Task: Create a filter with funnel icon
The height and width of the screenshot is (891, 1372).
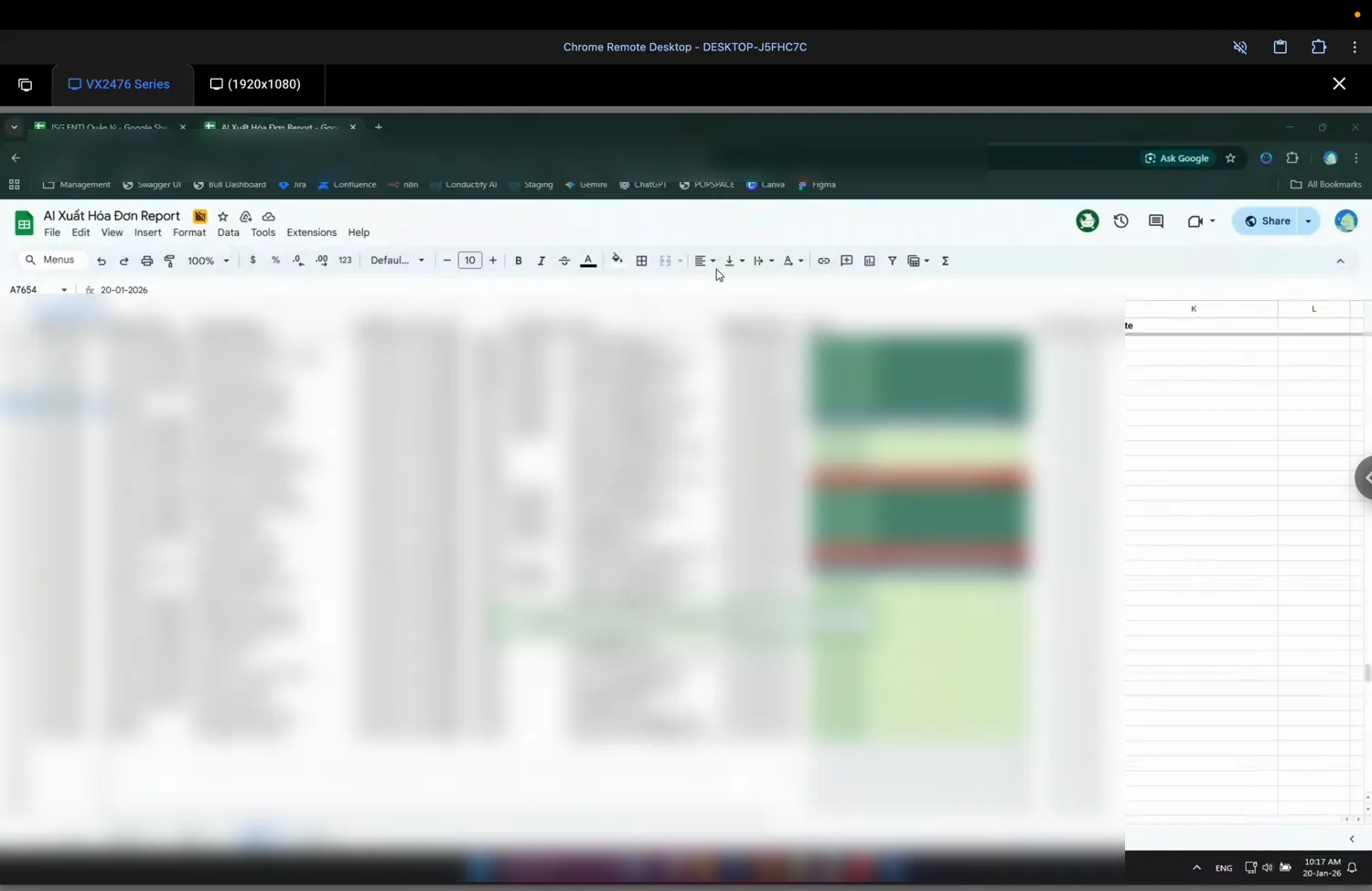Action: [892, 261]
